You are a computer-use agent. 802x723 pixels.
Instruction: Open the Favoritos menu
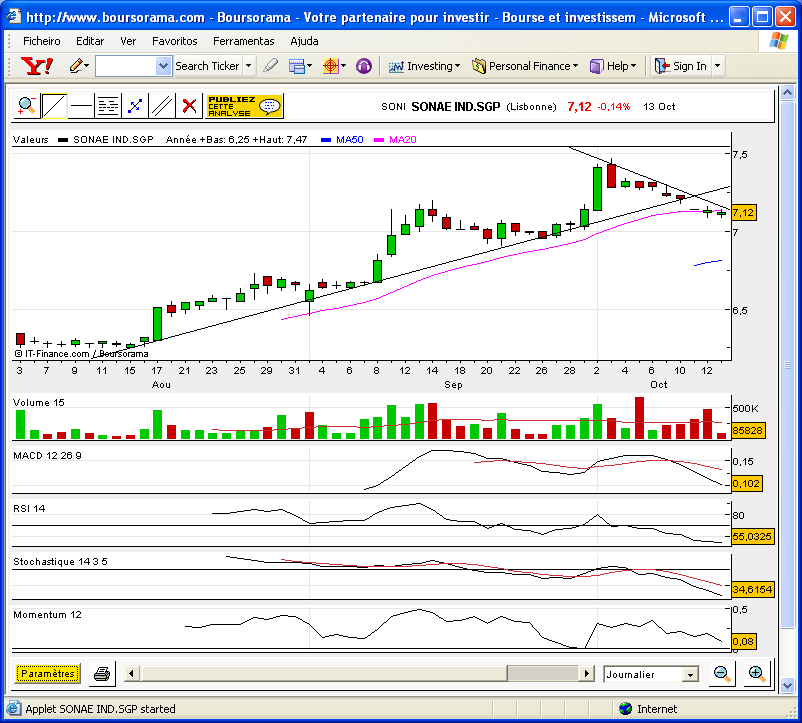174,41
